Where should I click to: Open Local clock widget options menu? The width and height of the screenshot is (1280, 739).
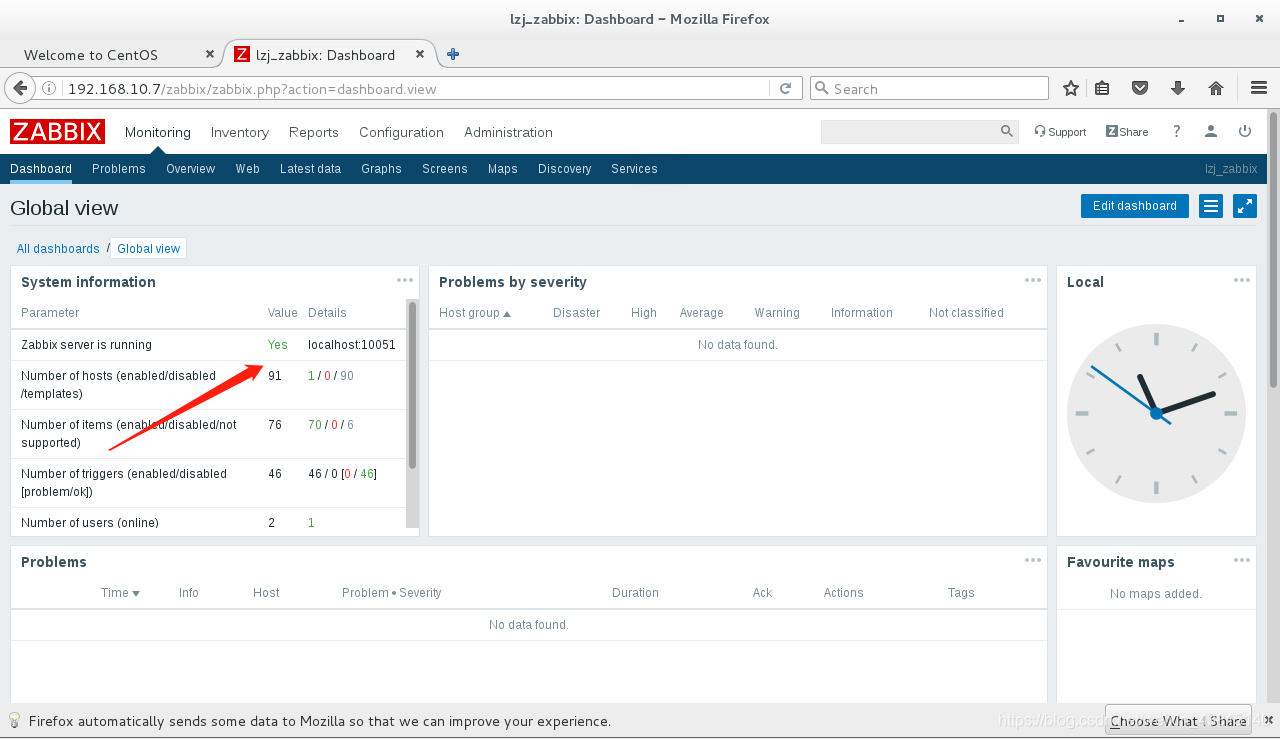coord(1242,280)
